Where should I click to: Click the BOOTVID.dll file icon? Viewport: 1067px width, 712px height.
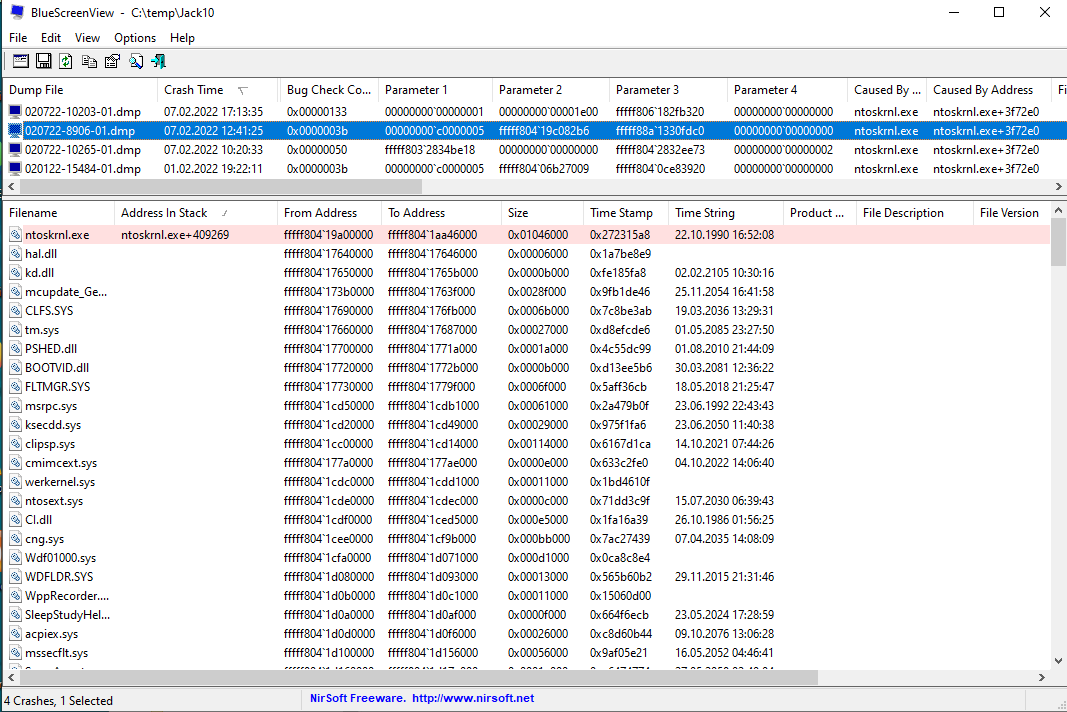(16, 368)
